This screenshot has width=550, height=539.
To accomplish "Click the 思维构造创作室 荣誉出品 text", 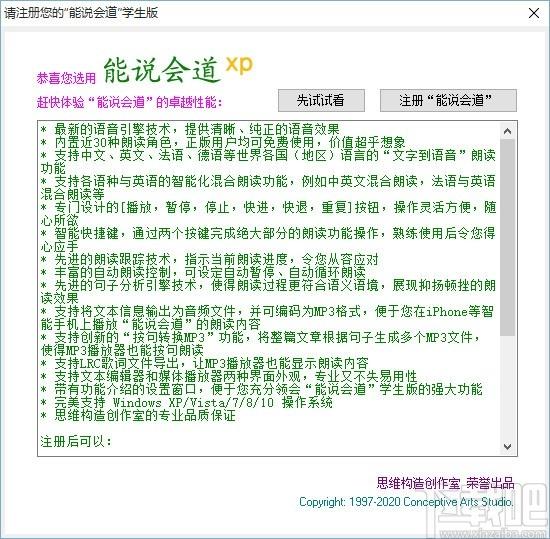I will pos(445,483).
